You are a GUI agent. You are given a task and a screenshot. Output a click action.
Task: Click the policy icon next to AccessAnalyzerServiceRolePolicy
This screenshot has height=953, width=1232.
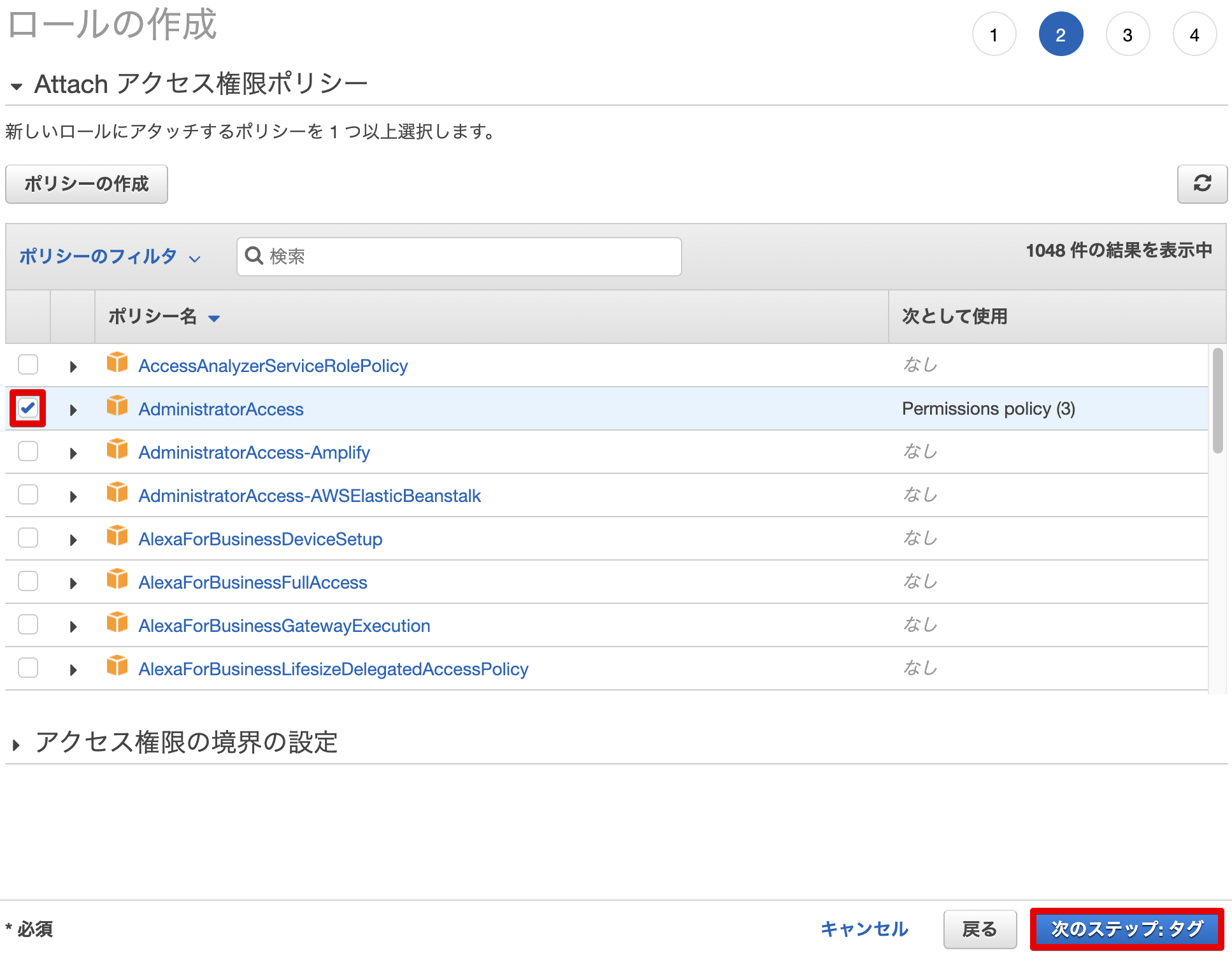pos(118,364)
